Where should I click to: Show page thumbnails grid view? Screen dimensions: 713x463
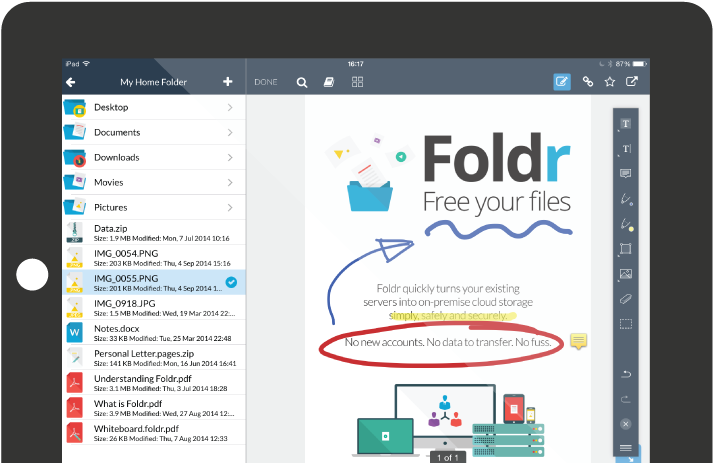(357, 82)
